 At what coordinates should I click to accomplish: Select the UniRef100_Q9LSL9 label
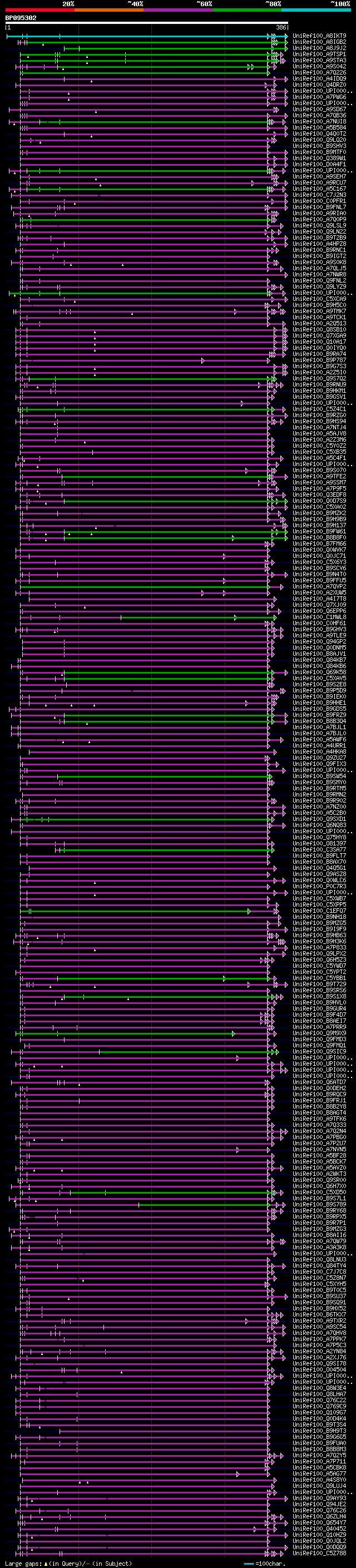[319, 226]
